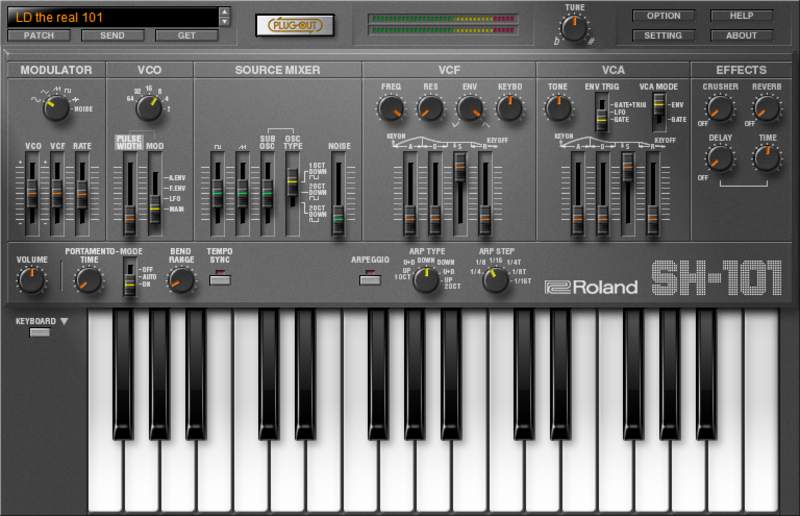800x516 pixels.
Task: Adjust the CRUSHER effect knob
Action: [x=720, y=108]
